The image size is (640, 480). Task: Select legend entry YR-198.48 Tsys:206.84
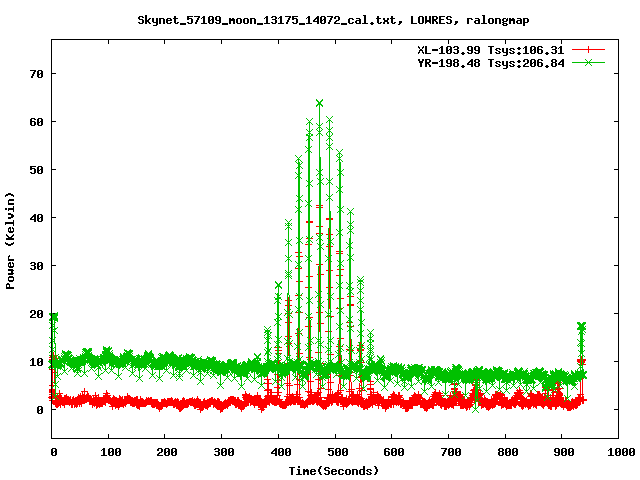click(491, 63)
